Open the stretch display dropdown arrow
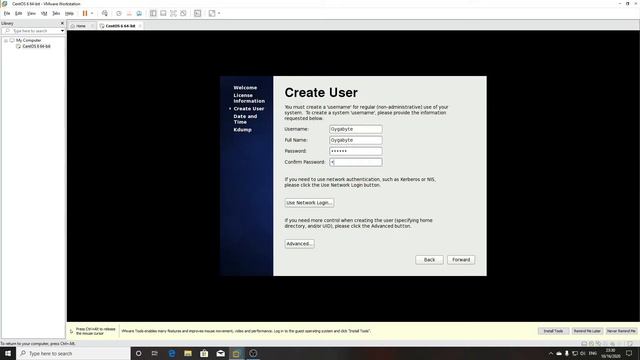Viewport: 640px width, 360px height. (219, 13)
